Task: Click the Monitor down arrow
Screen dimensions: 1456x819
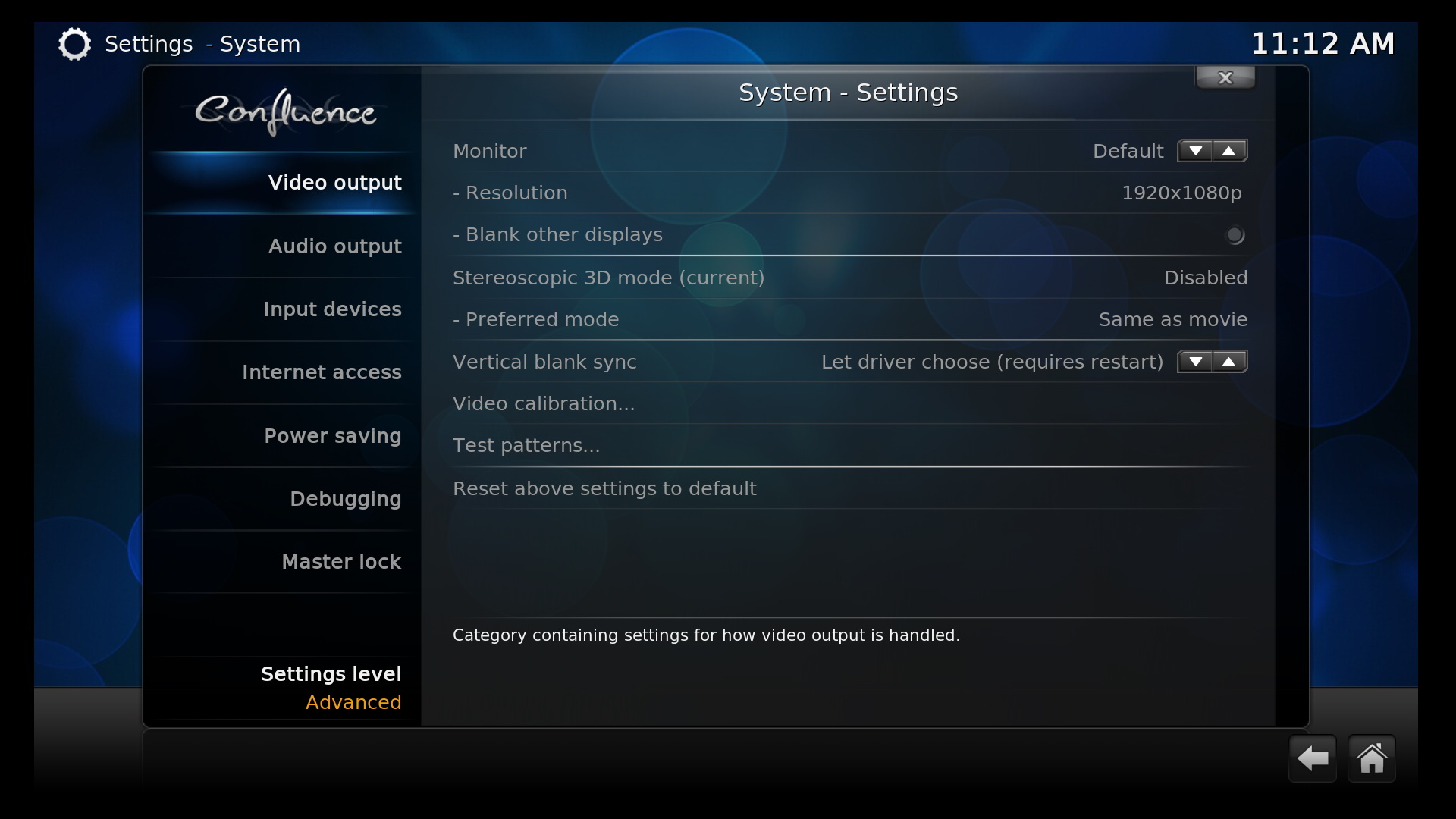Action: [x=1195, y=151]
